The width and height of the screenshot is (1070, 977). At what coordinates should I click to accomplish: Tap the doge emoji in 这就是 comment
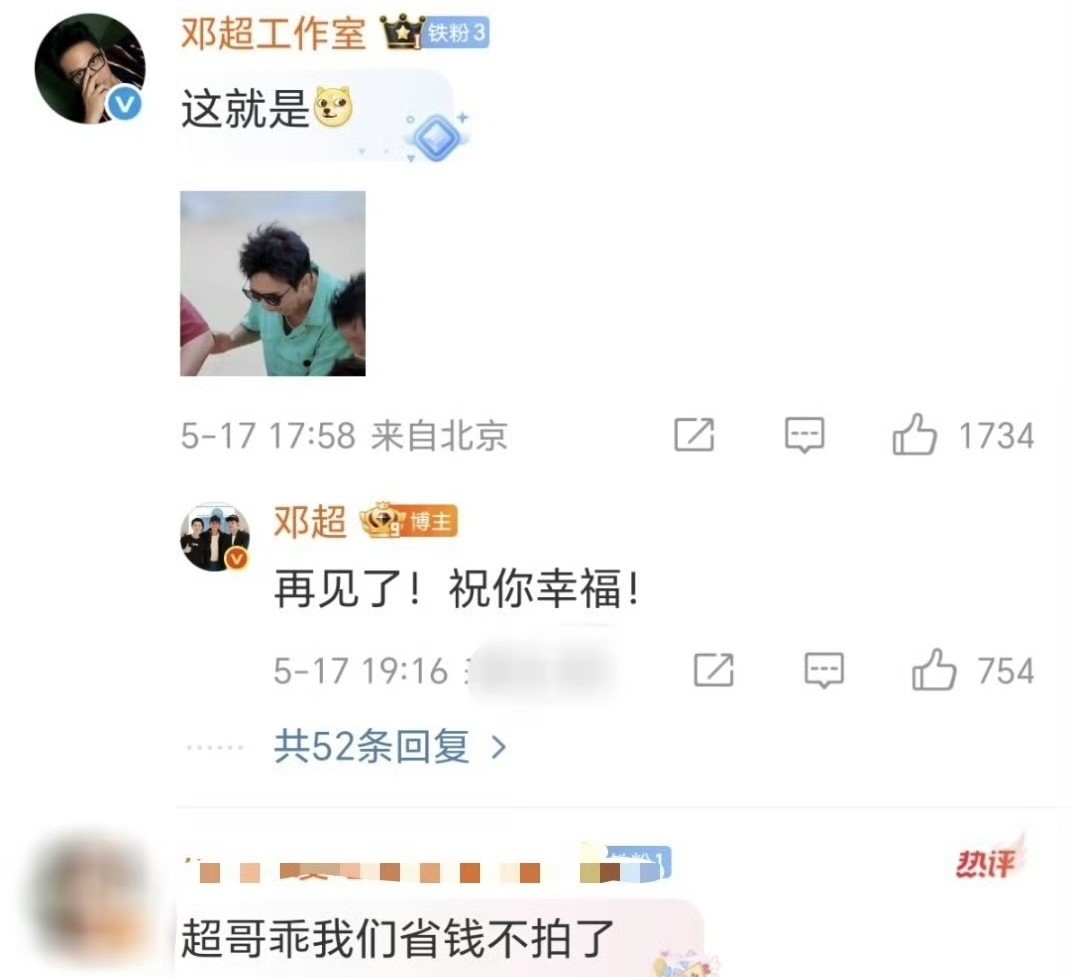point(334,107)
